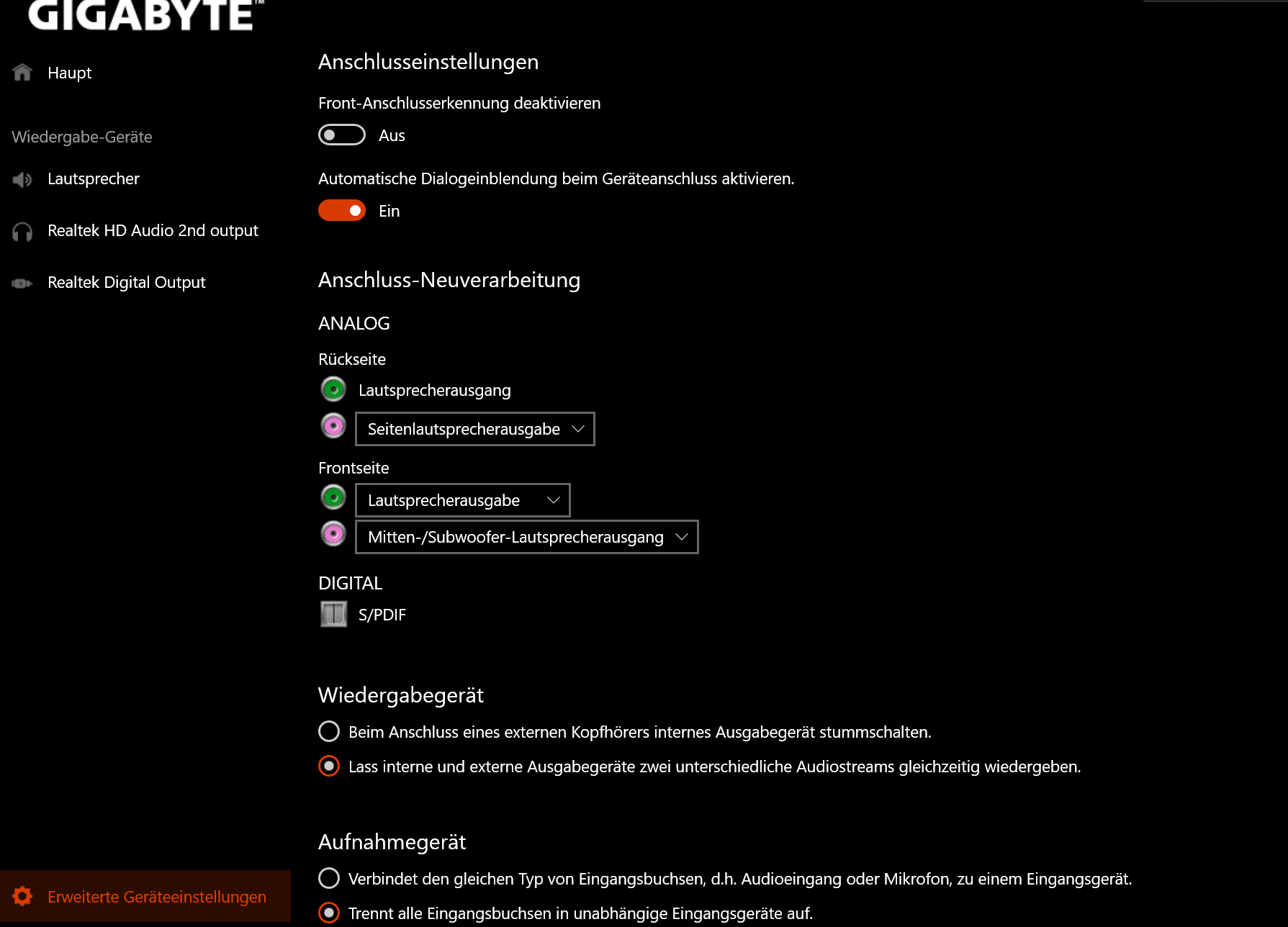Open the Seitenlautsprecherausgabe dropdown
The width and height of the screenshot is (1288, 927).
[x=475, y=429]
